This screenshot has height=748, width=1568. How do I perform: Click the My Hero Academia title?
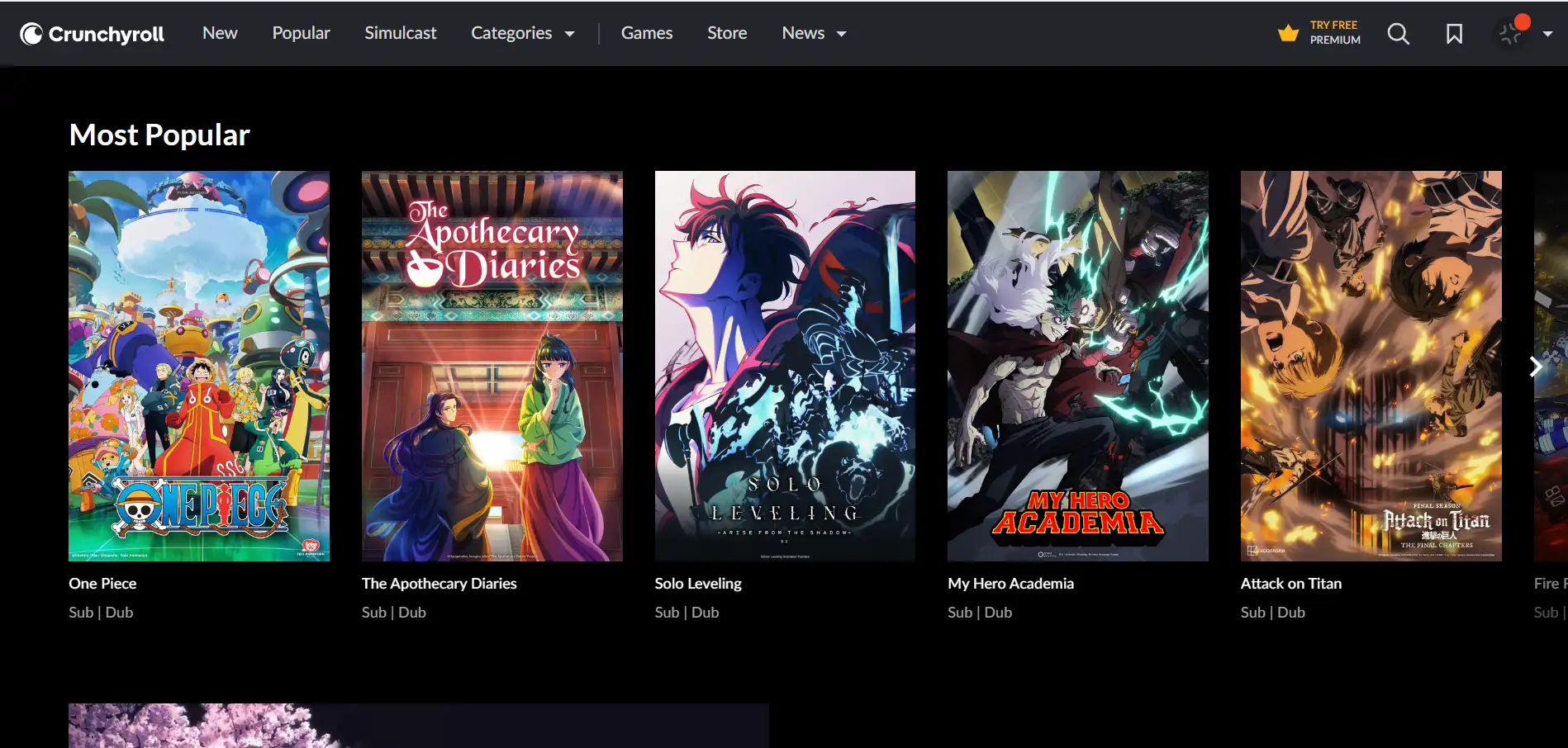pos(1011,584)
